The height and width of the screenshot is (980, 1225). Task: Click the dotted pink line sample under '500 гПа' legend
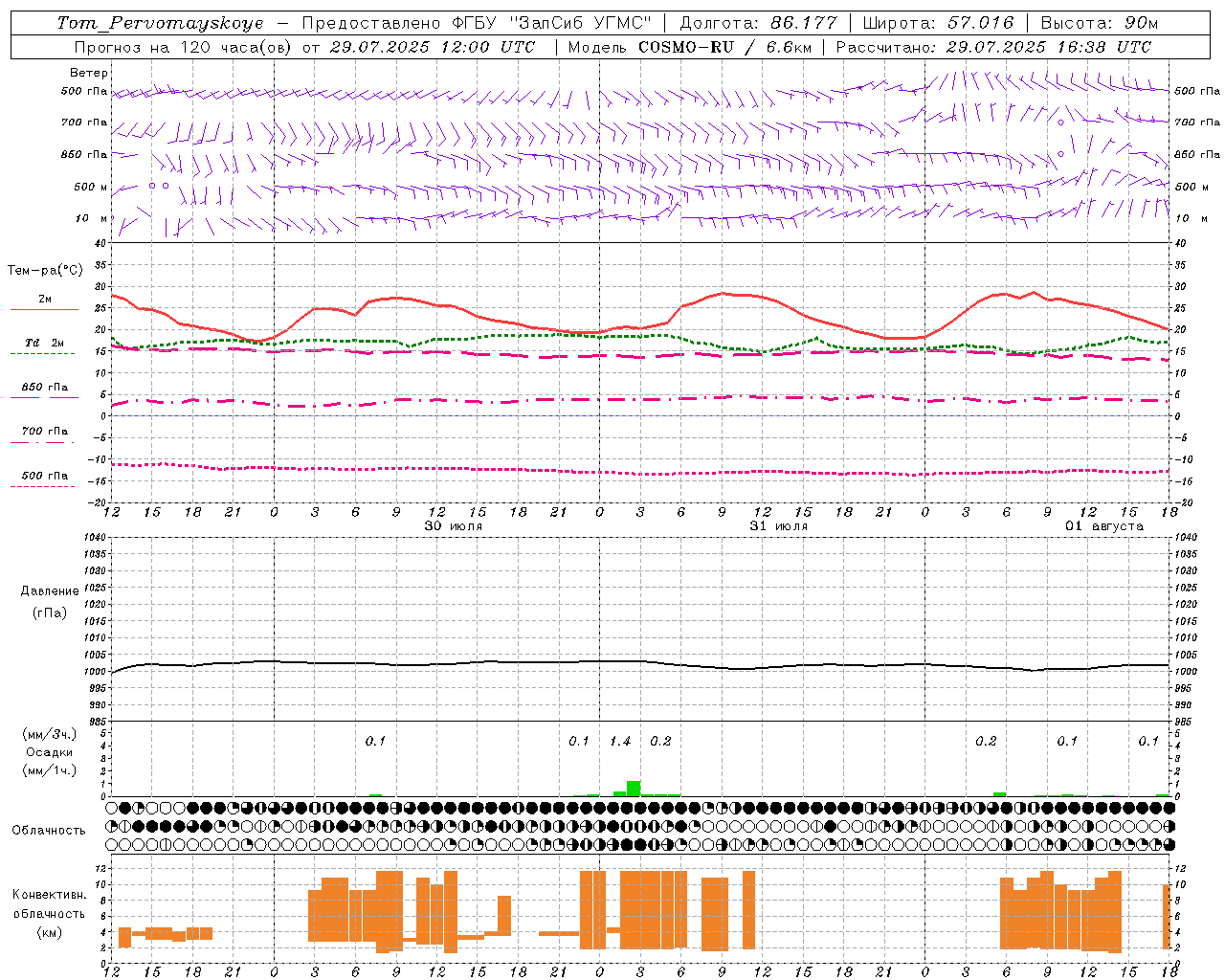(x=43, y=486)
